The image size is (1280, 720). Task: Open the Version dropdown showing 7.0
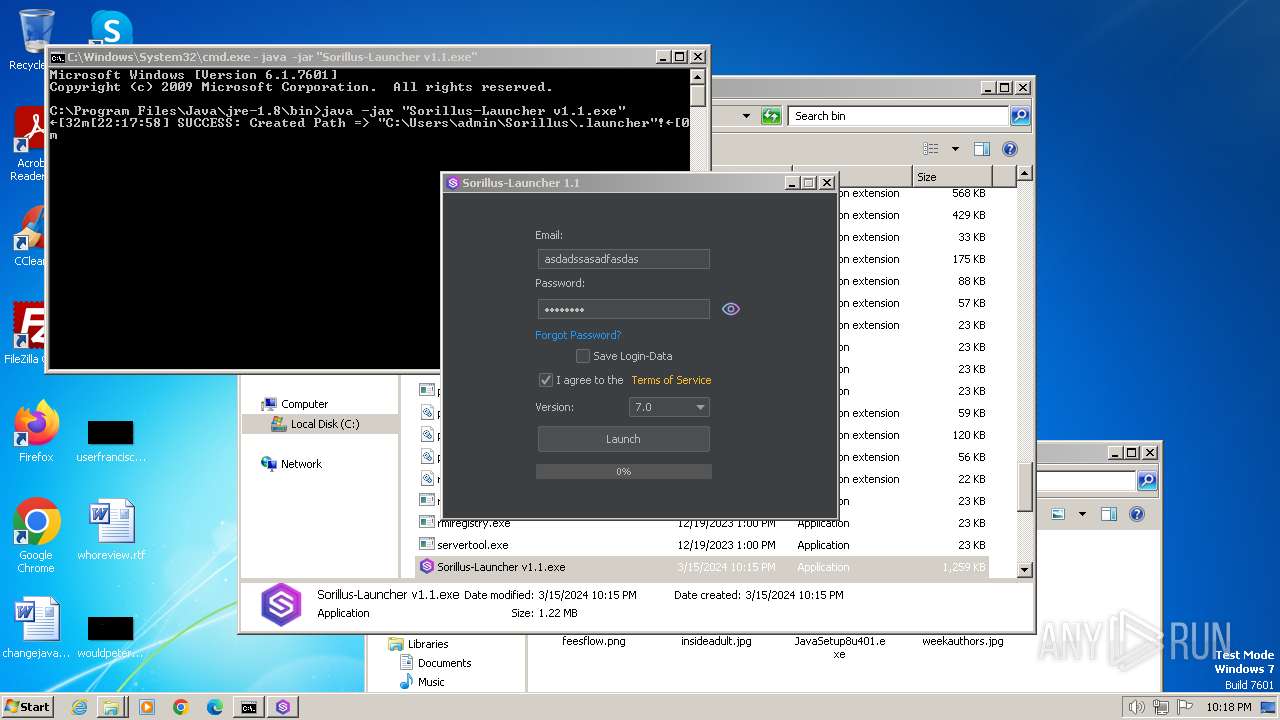[x=669, y=407]
